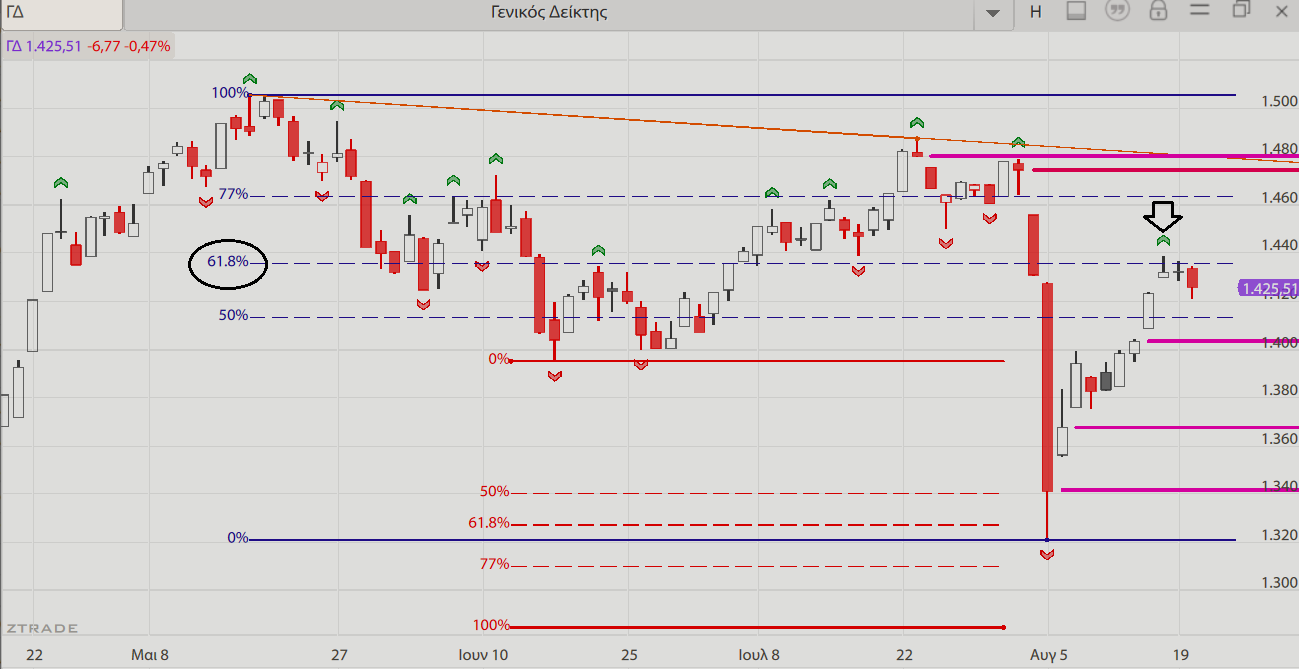Click the 1.460 price axis label
The height and width of the screenshot is (669, 1299).
pyautogui.click(x=1280, y=198)
